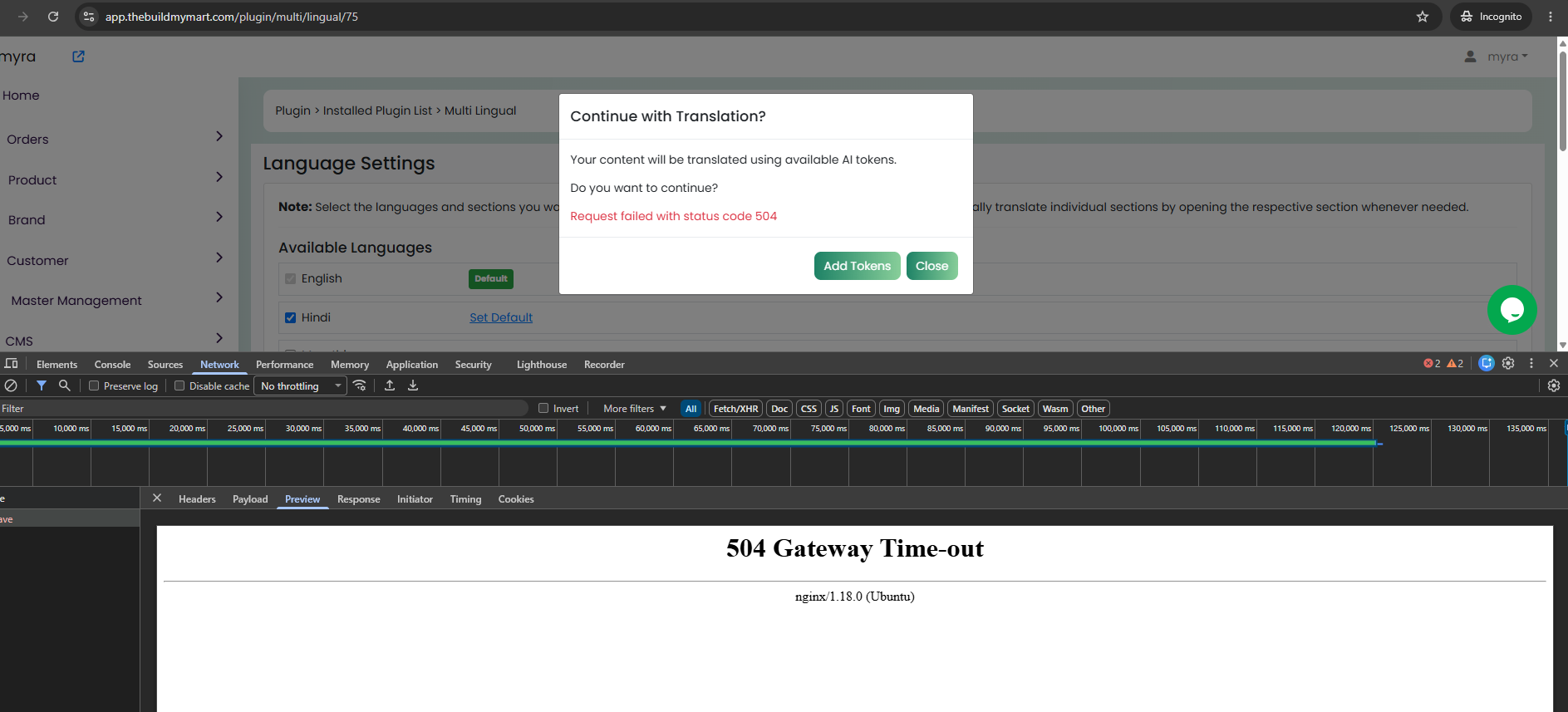This screenshot has height=712, width=1568.
Task: Open DevTools customize three-dot menu
Action: (1531, 363)
